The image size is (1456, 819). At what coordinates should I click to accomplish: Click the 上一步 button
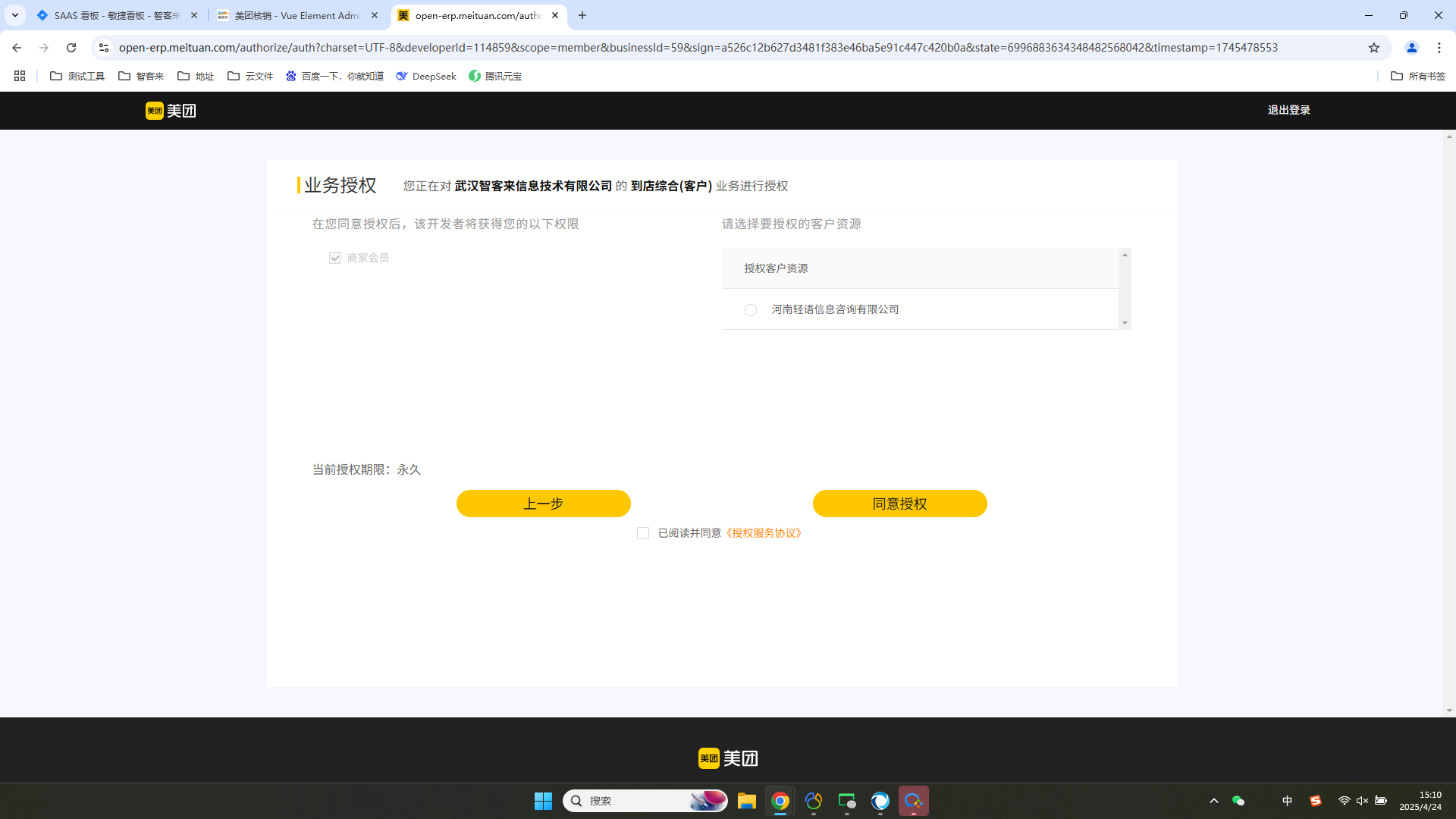(544, 504)
